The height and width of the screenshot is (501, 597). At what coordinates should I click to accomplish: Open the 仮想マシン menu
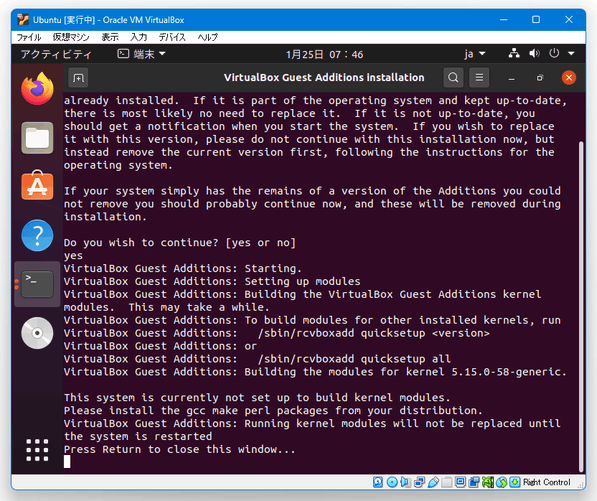(71, 37)
